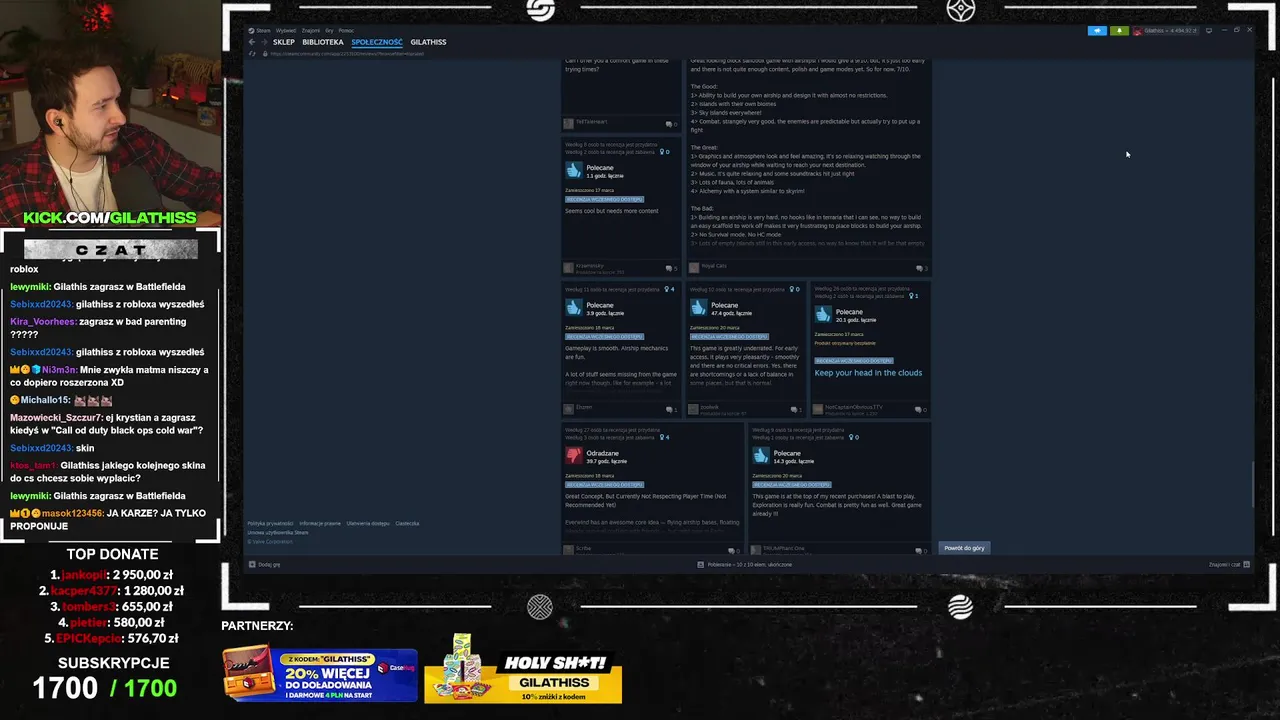This screenshot has height=720, width=1280.
Task: Click the browser back arrow in Steam
Action: tap(252, 42)
